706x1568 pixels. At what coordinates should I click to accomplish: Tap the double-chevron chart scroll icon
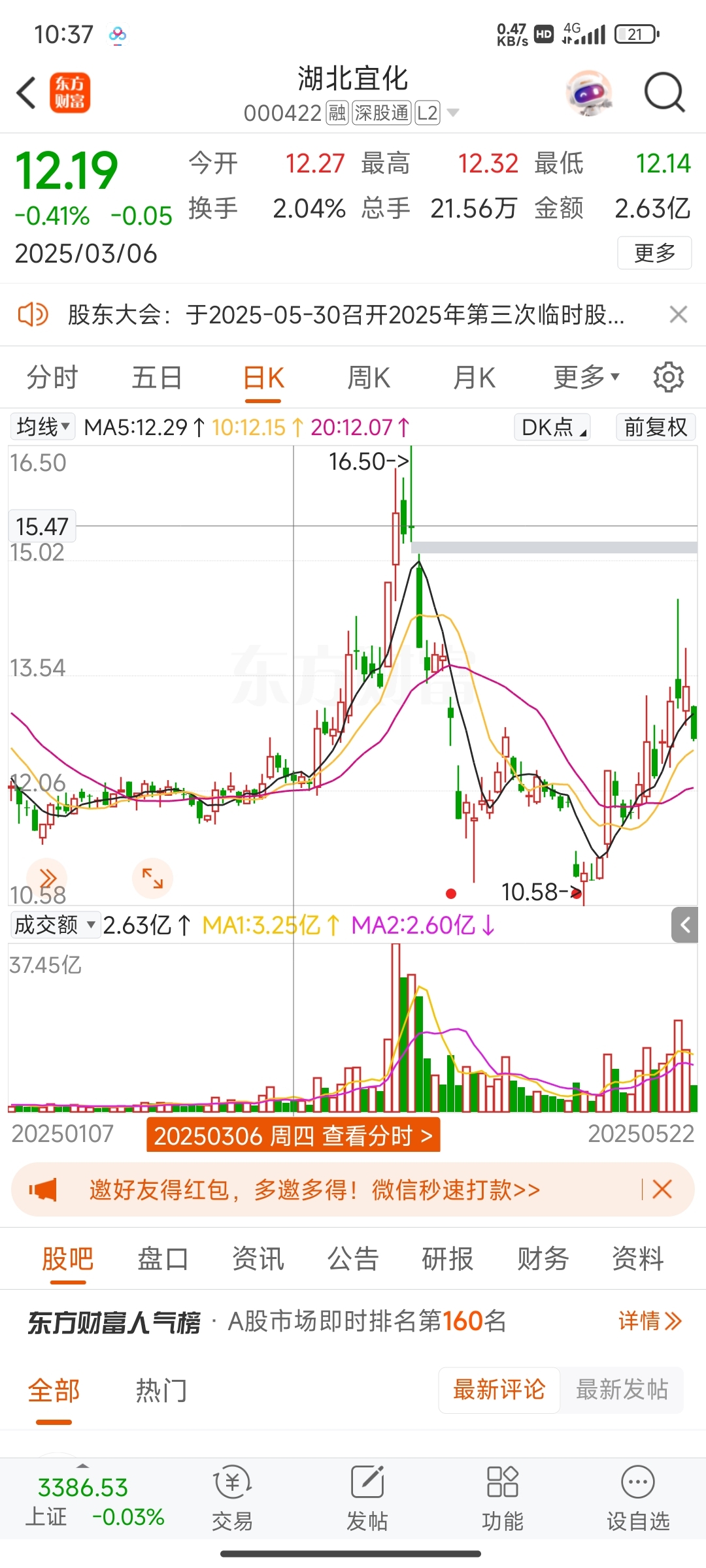[47, 877]
